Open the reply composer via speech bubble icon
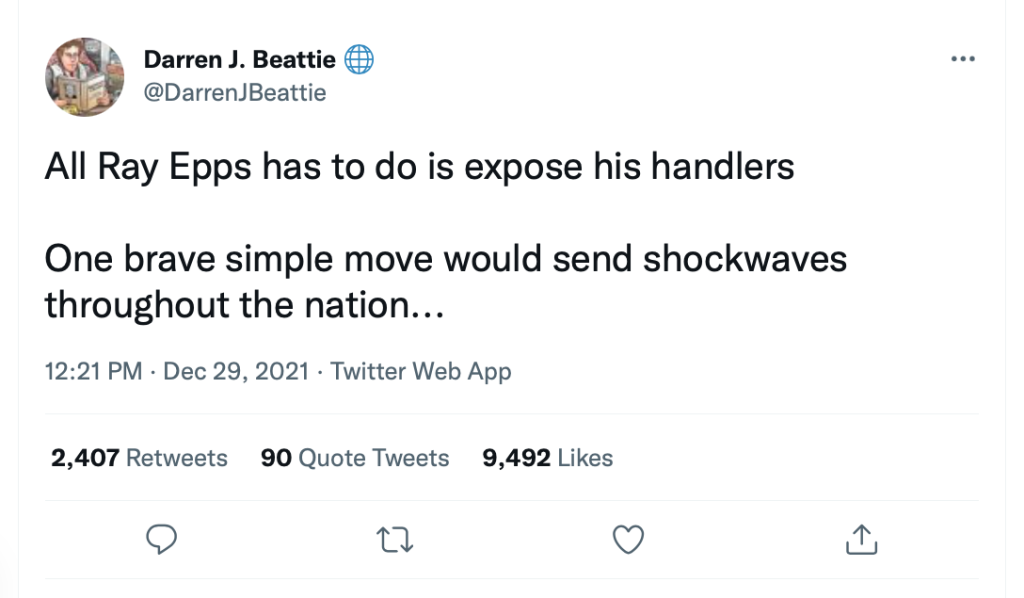The image size is (1024, 598). [162, 539]
